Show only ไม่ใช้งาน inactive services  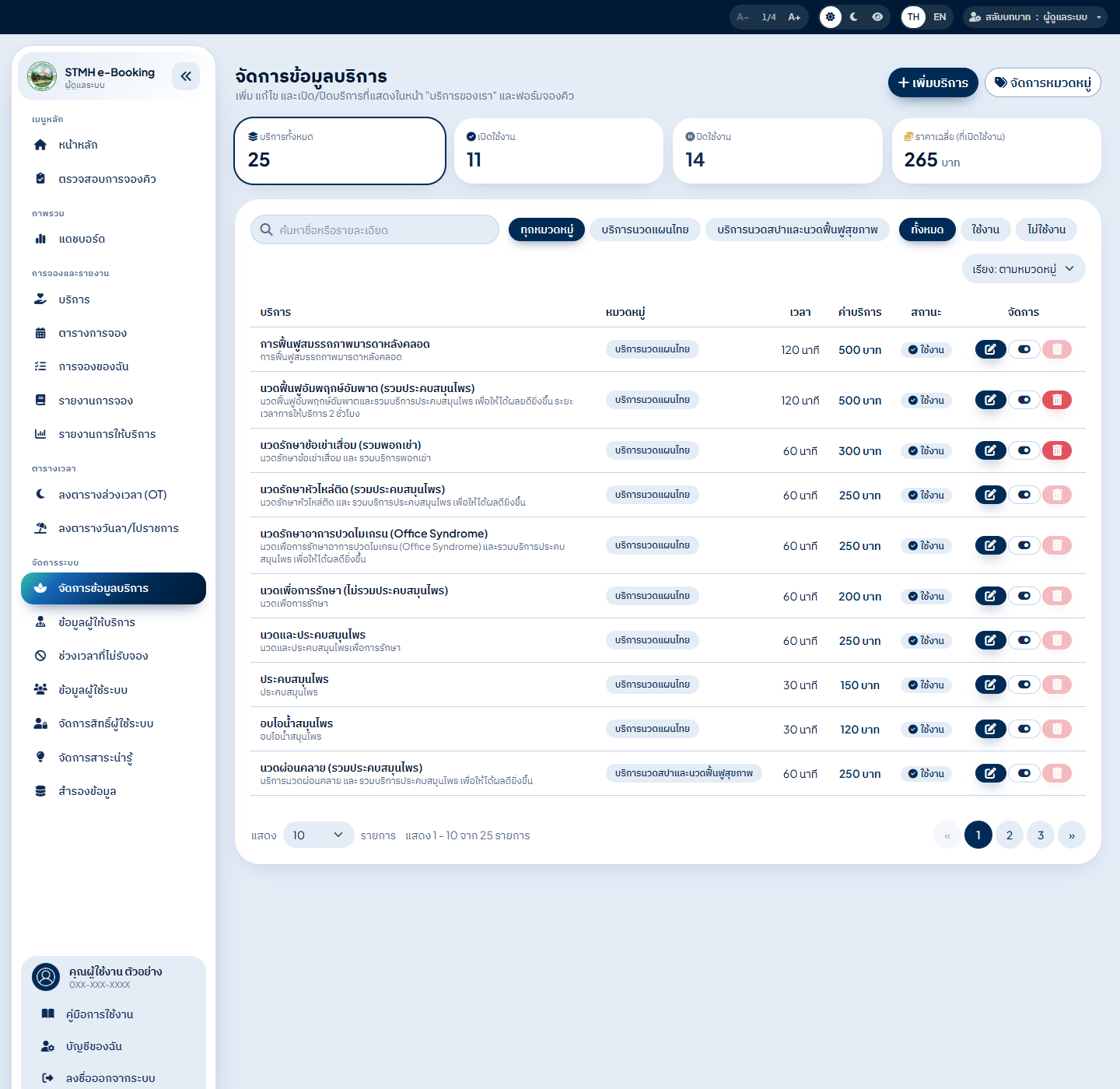(x=1046, y=229)
